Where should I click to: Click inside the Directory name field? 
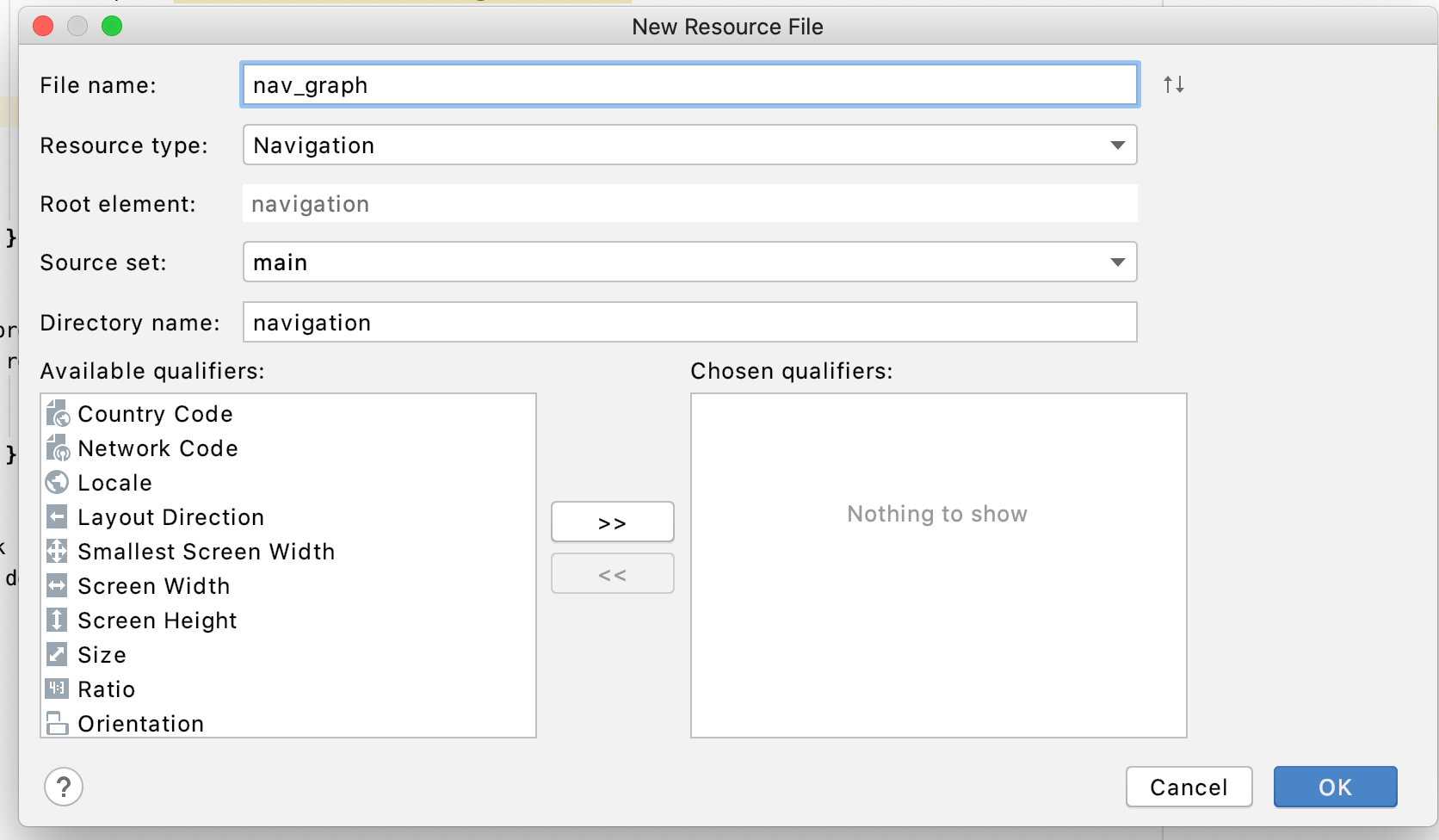tap(689, 322)
